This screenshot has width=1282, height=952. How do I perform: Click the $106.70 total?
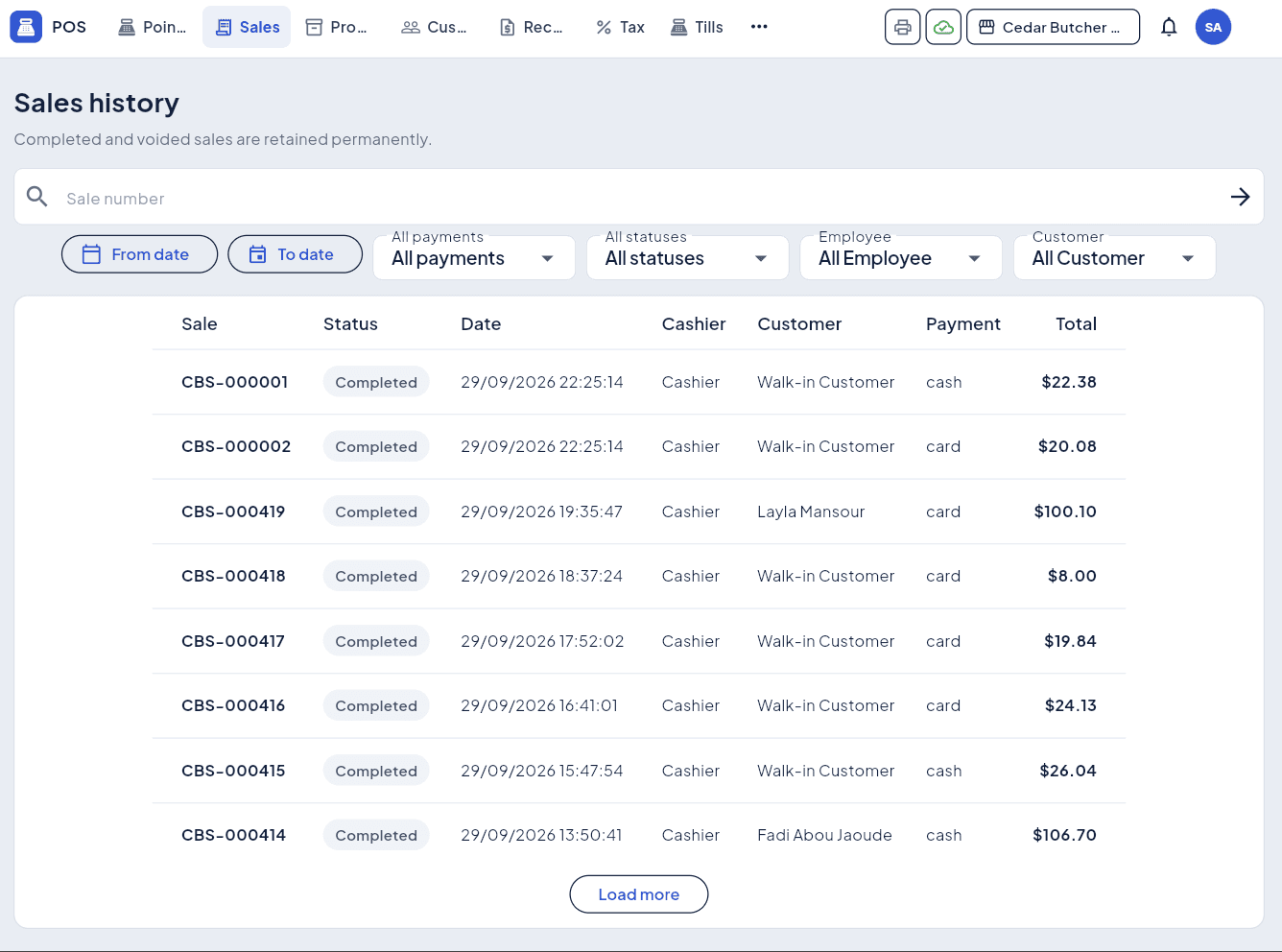point(1064,835)
